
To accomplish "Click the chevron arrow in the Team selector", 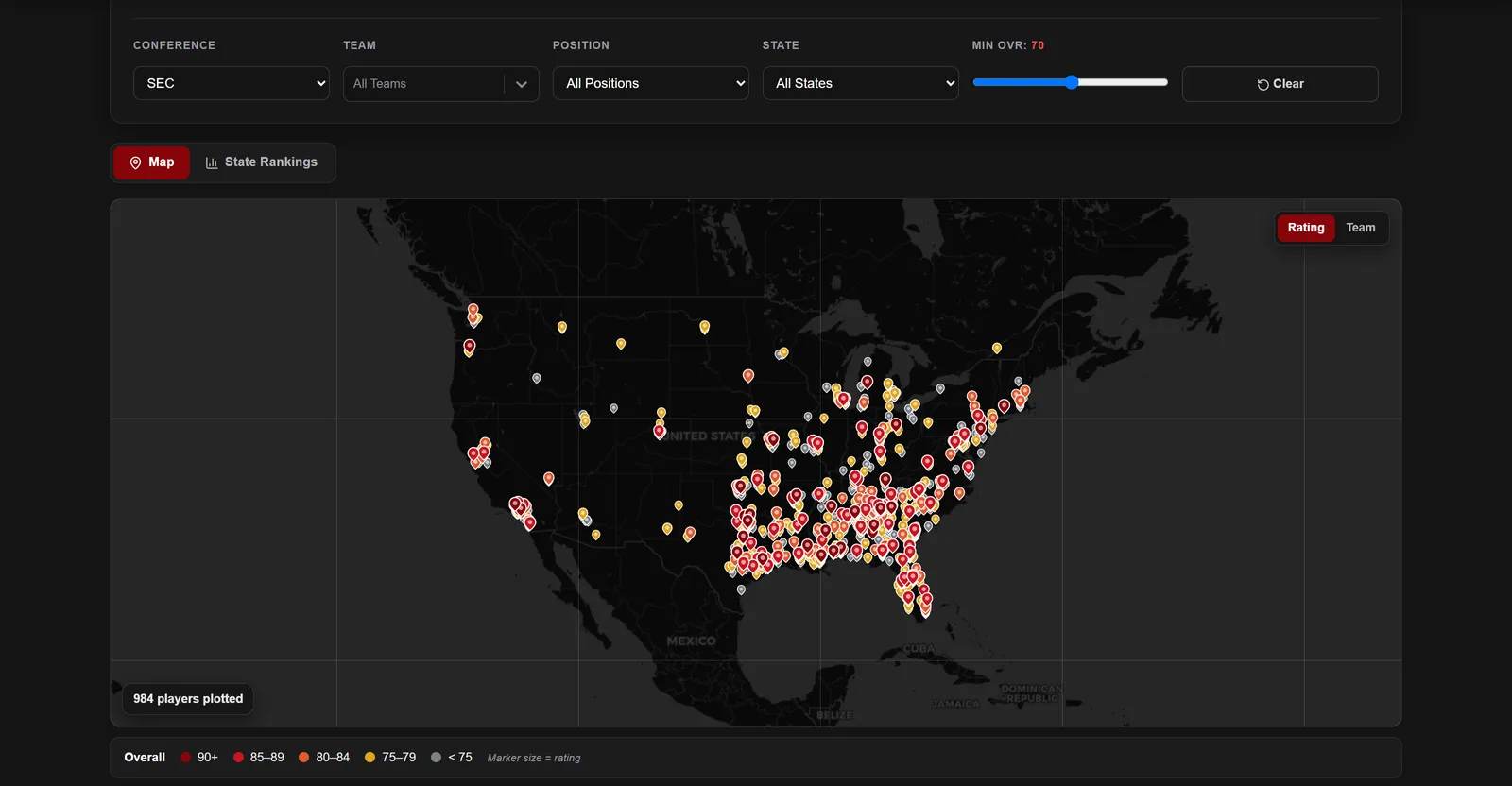I will [x=522, y=84].
